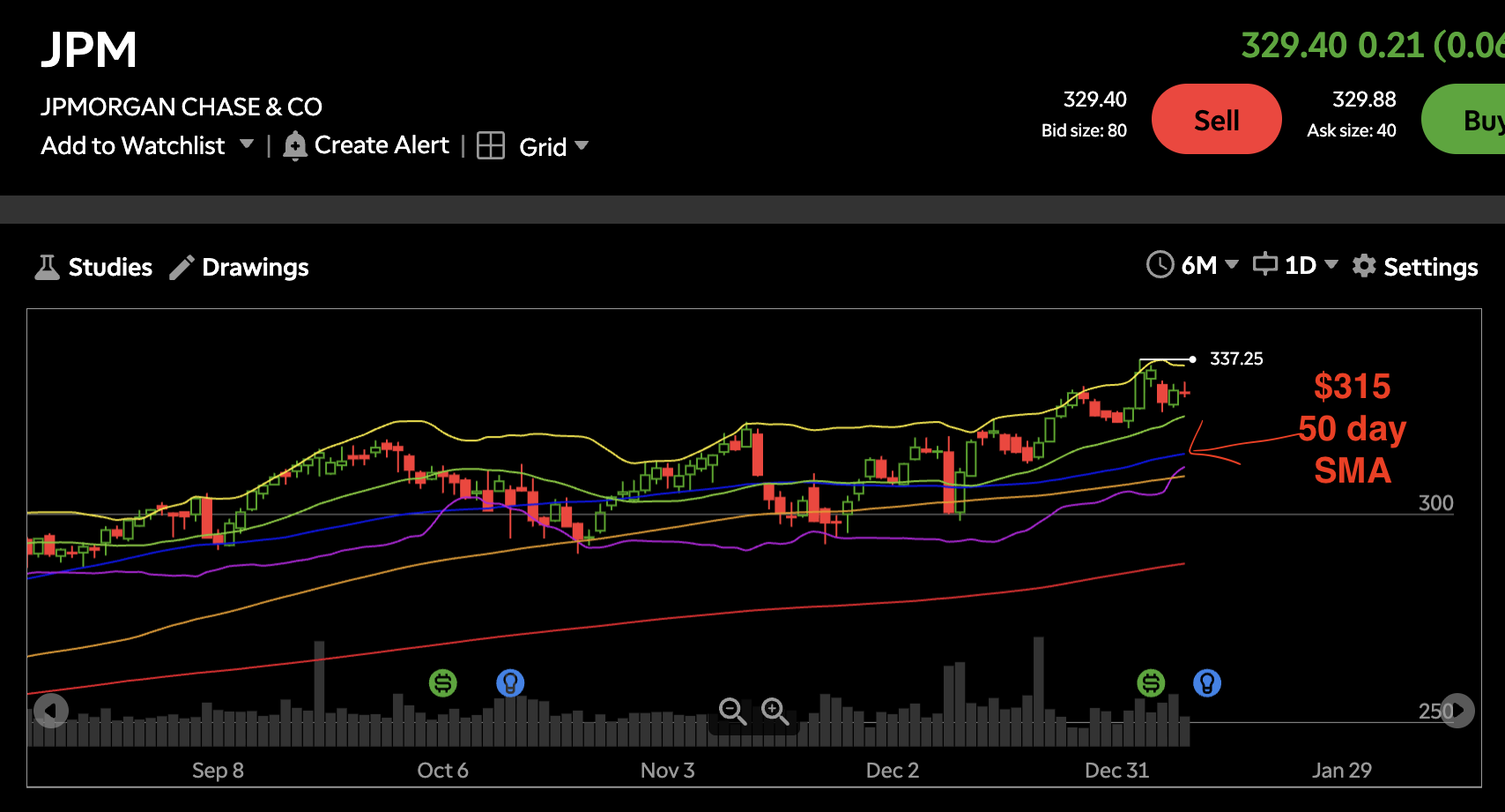The height and width of the screenshot is (812, 1505).
Task: Click the Create Alert link
Action: (382, 145)
